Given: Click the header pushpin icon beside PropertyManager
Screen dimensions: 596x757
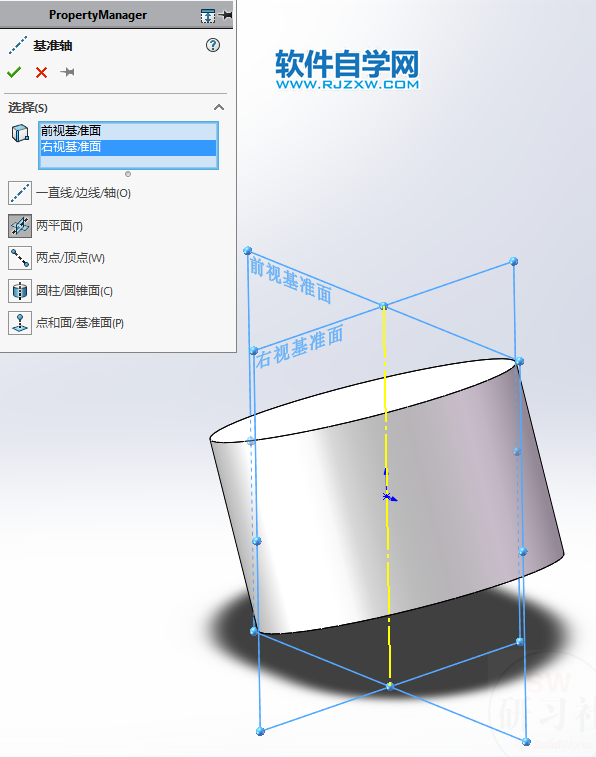Looking at the screenshot, I should (225, 15).
